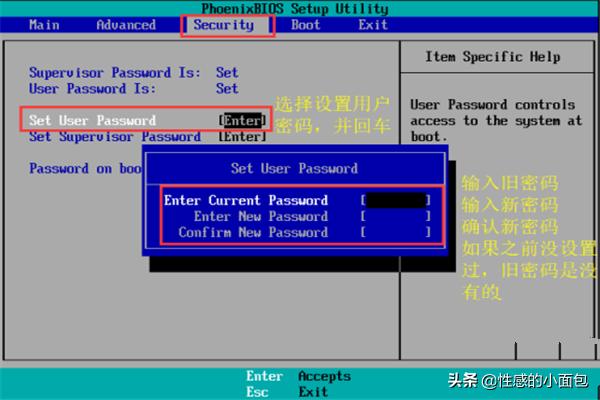Select the Password on boot setting
Screen dimensions: 600x400
point(85,169)
